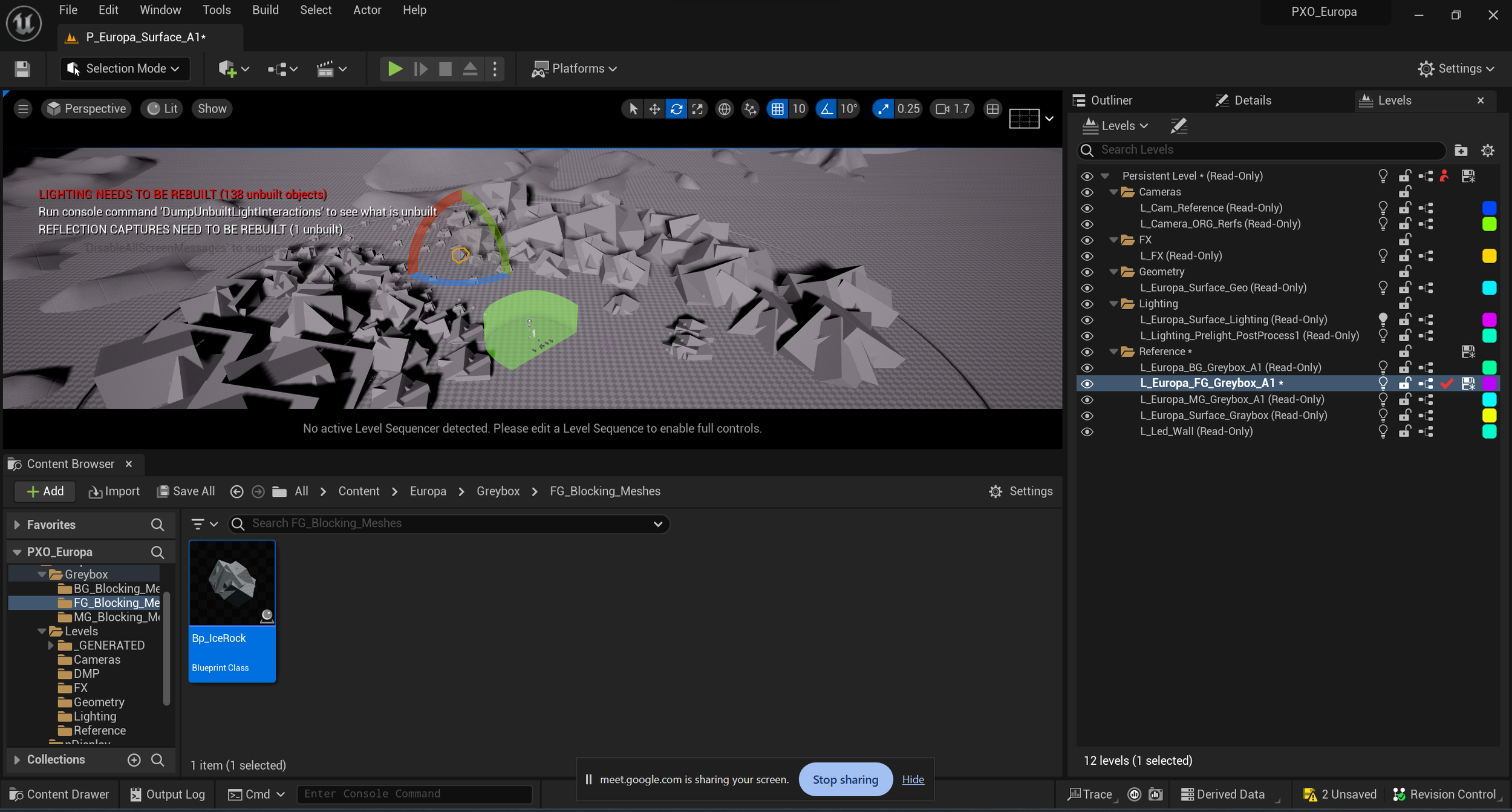1512x812 pixels.
Task: Collapse the Lighting folder in Levels
Action: [1113, 304]
